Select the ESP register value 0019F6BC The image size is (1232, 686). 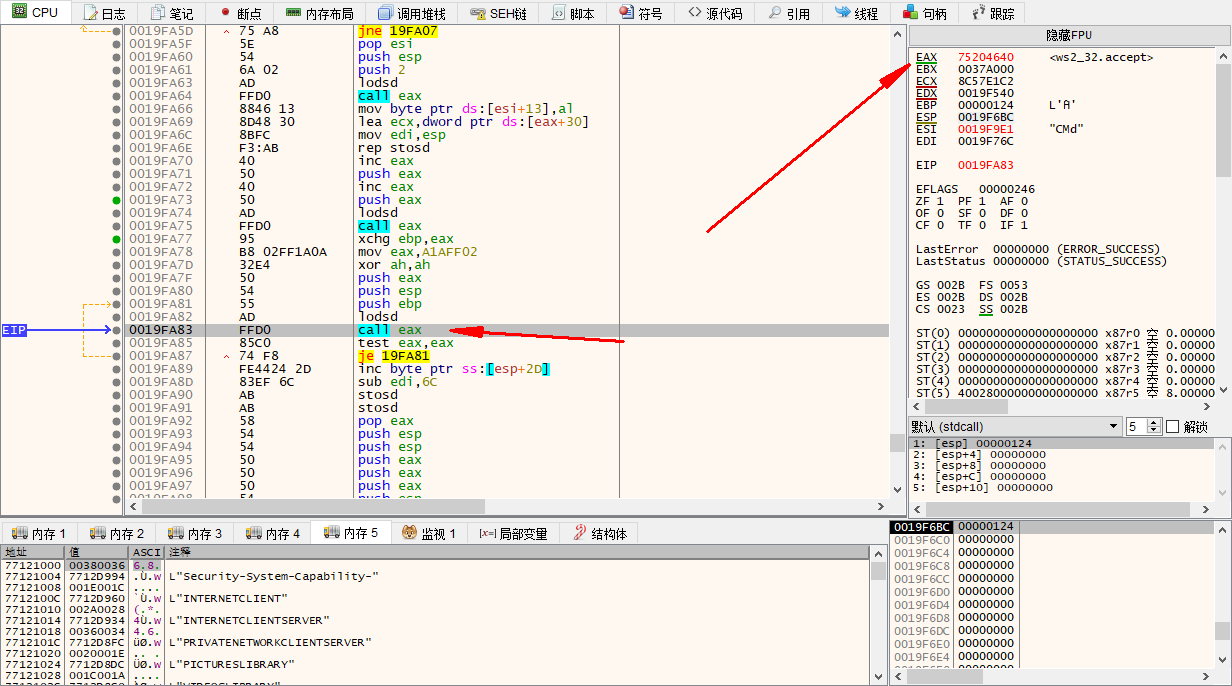pos(985,117)
